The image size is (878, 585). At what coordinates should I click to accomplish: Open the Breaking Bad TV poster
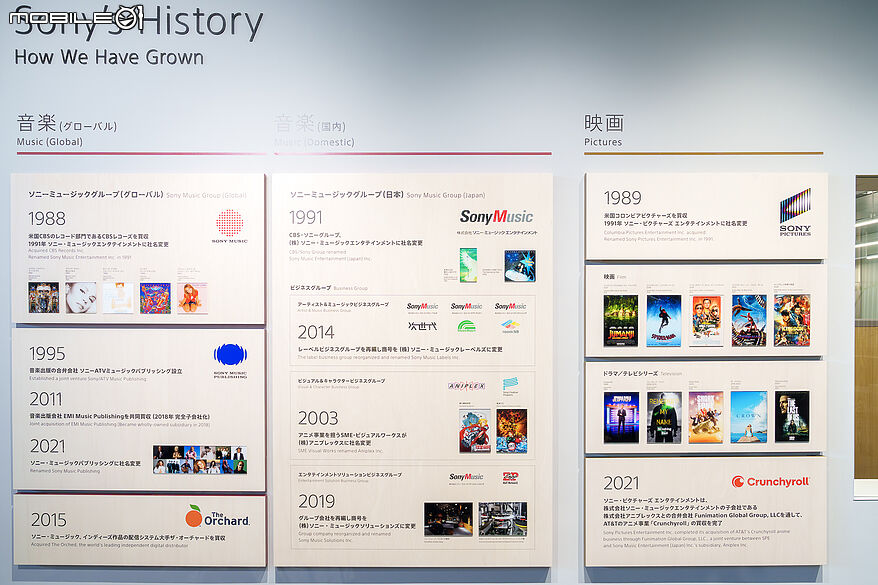[664, 418]
